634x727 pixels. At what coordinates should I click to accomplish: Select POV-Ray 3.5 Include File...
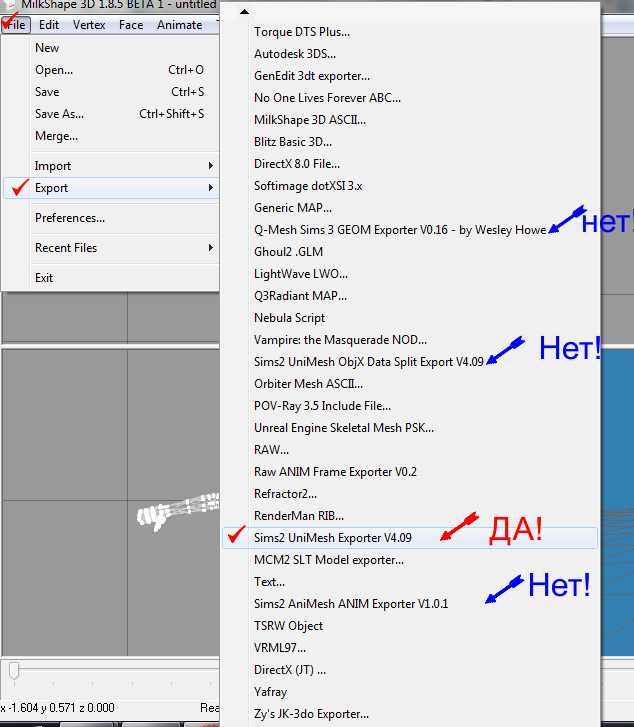410,406
